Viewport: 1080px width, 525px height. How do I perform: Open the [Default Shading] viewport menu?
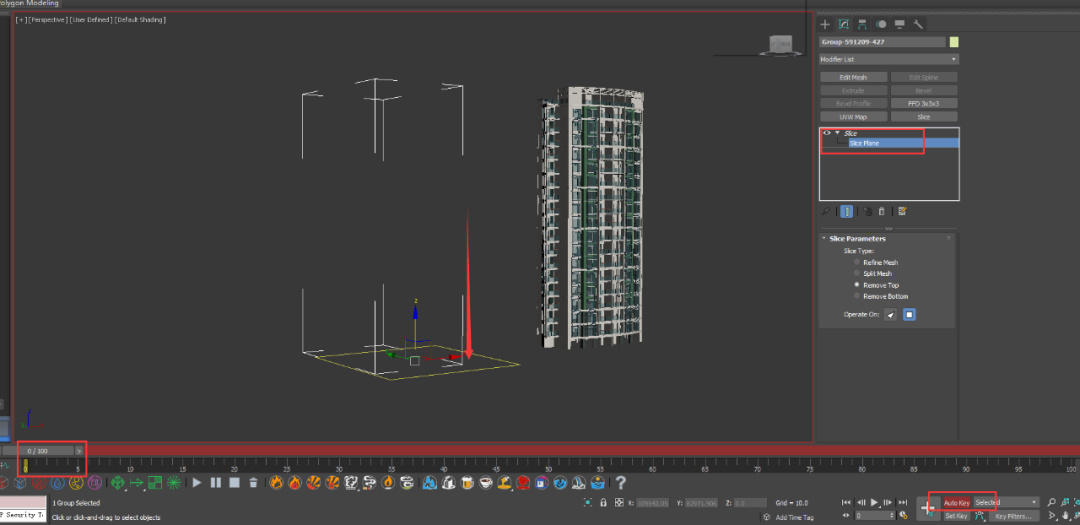click(141, 20)
